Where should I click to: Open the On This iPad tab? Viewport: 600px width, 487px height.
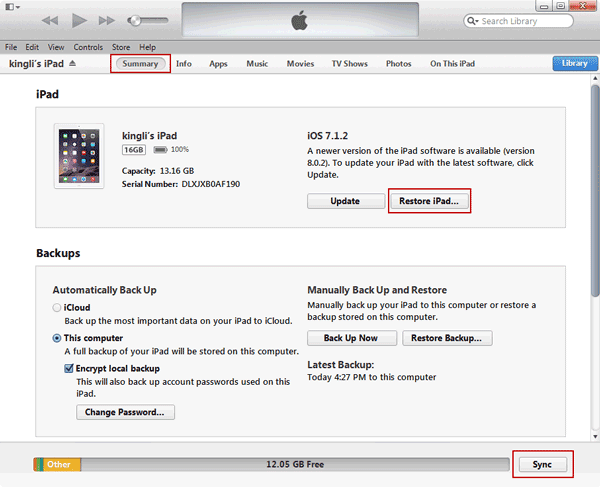[x=452, y=64]
